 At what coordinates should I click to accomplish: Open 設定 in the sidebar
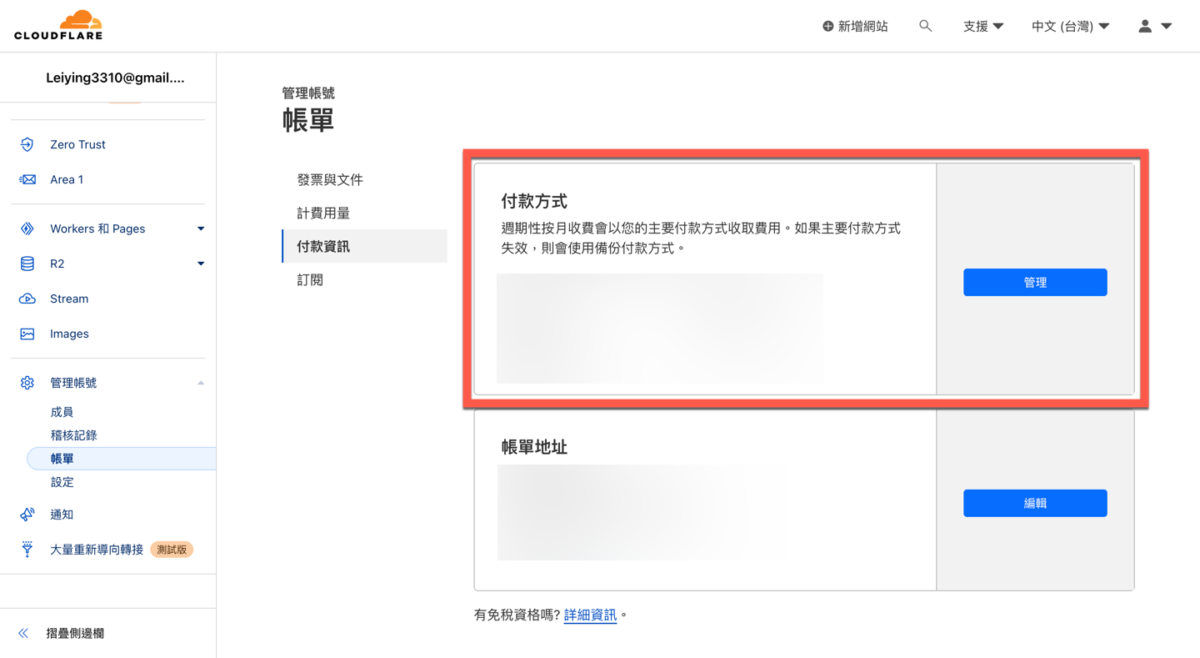62,482
